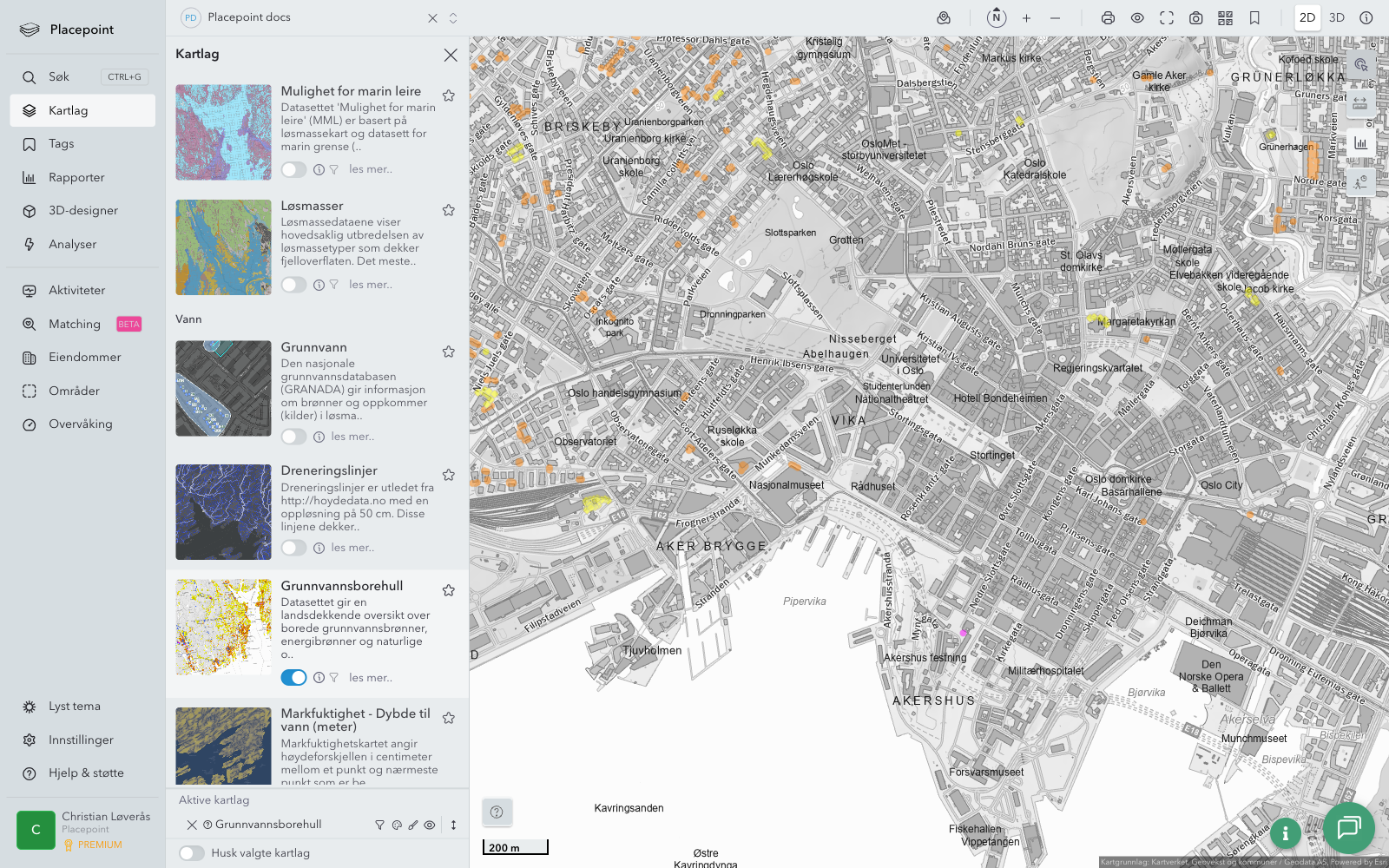Image resolution: width=1389 pixels, height=868 pixels.
Task: Disable the Grunnvannsborehull layer toggle
Action: 293,678
